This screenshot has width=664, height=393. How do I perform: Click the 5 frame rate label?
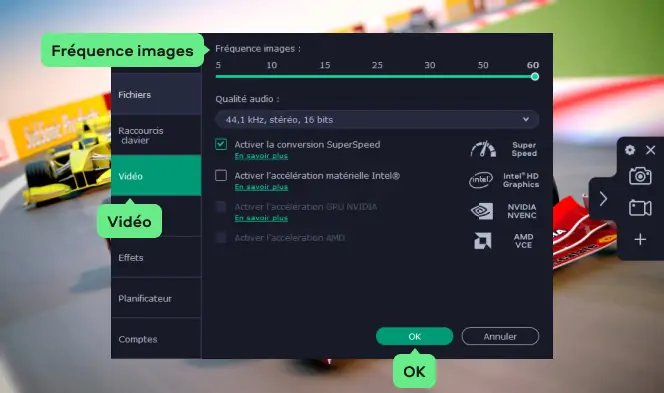(x=218, y=65)
